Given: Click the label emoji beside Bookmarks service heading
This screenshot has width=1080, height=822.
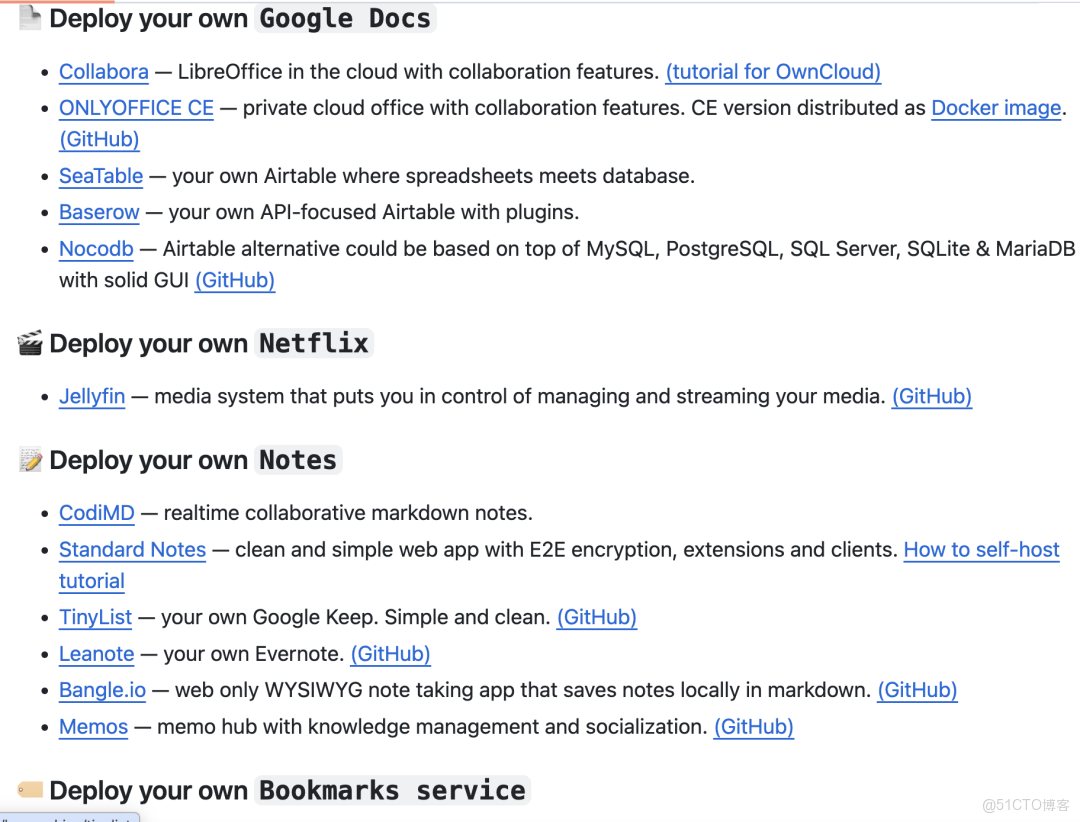Looking at the screenshot, I should (x=30, y=790).
